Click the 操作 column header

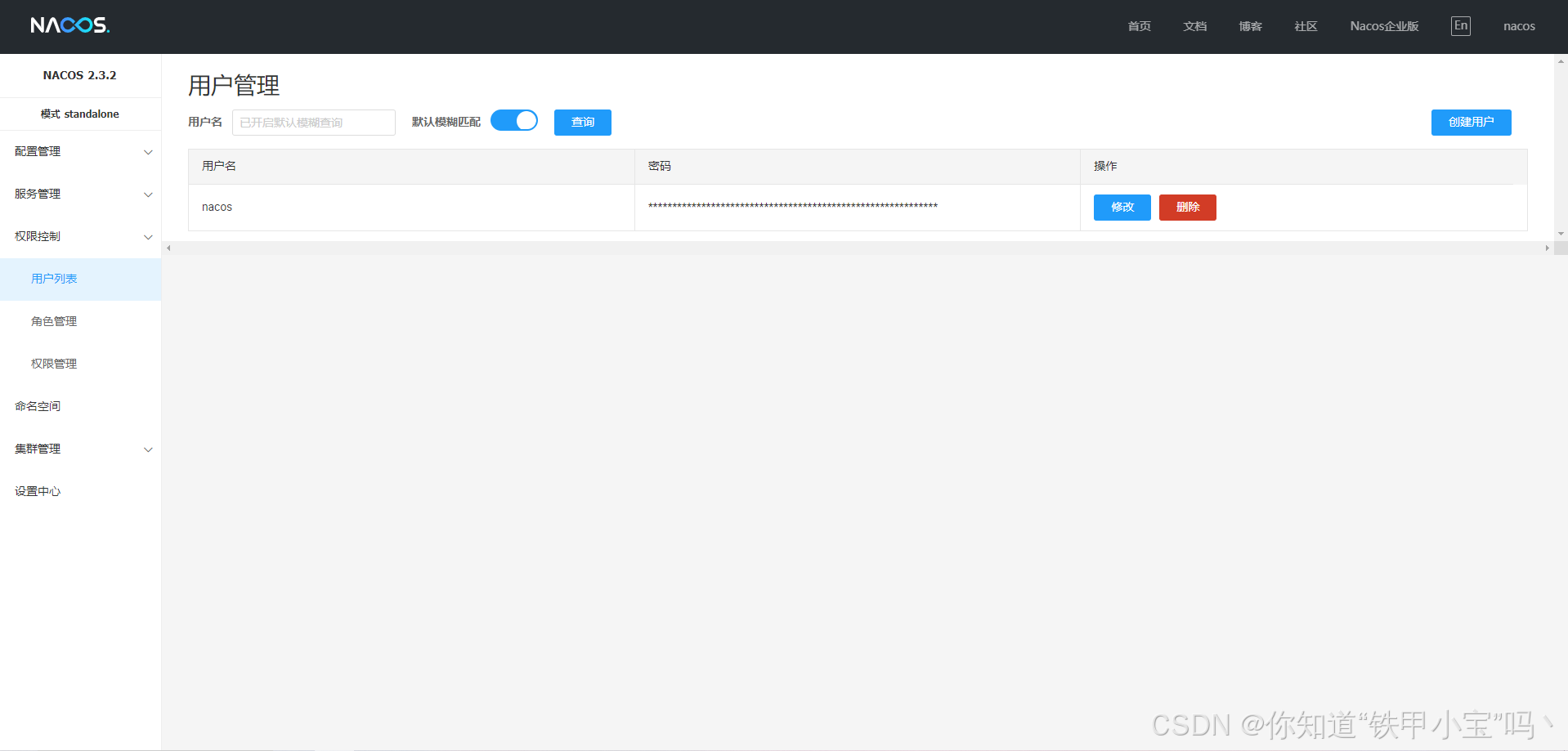(x=1304, y=167)
